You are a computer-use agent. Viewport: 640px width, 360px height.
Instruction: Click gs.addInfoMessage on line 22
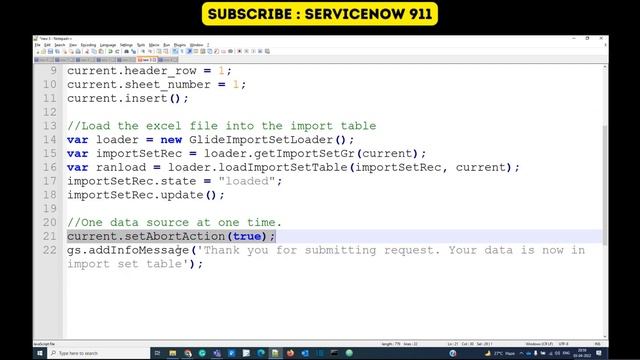[128, 250]
